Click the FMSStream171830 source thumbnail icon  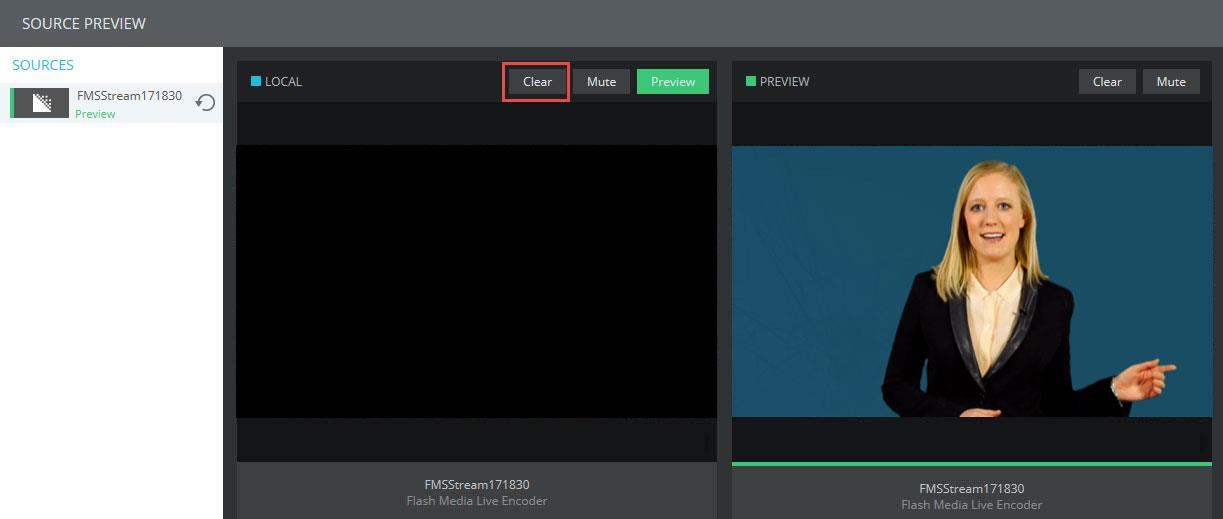coord(42,103)
